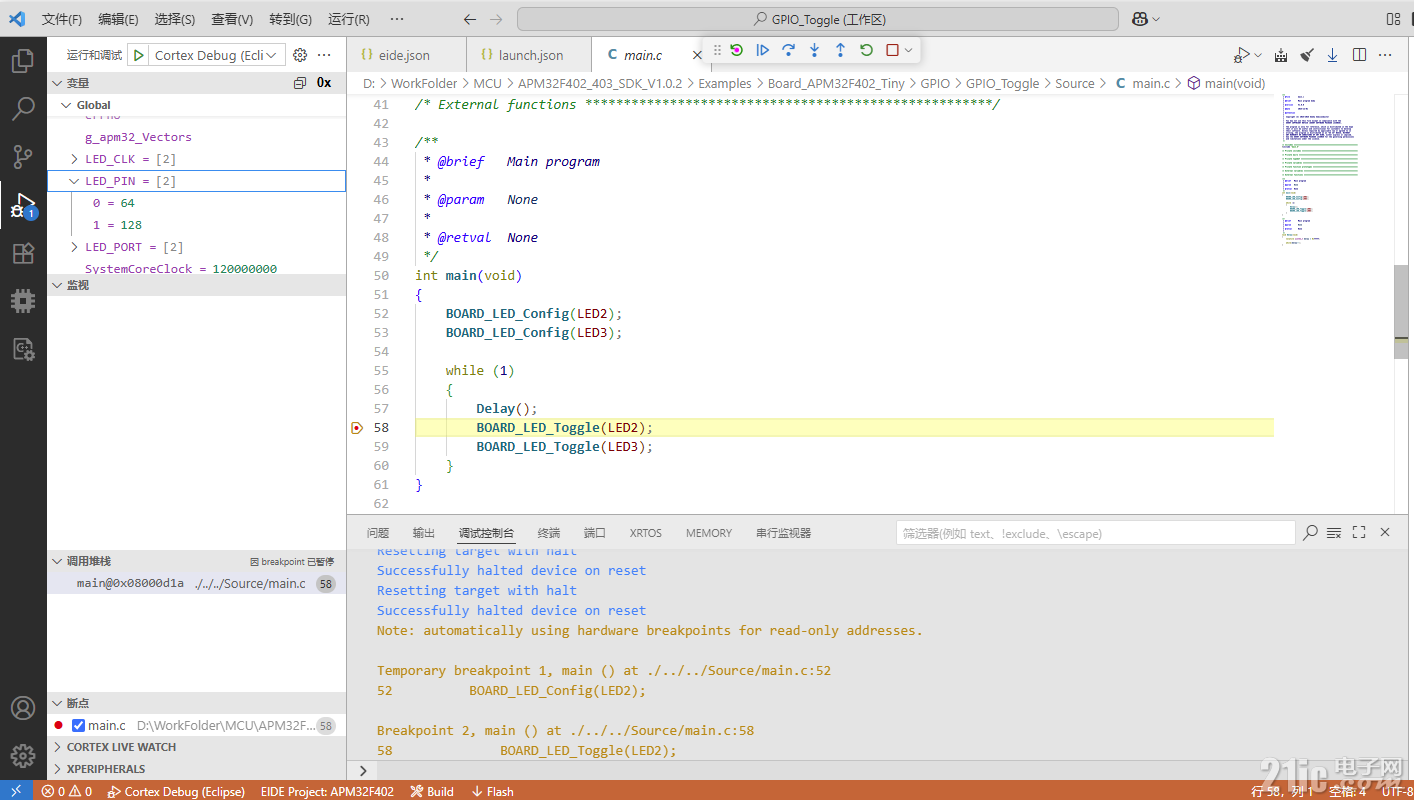
Task: Switch to the 终端 panel tab
Action: click(x=549, y=533)
